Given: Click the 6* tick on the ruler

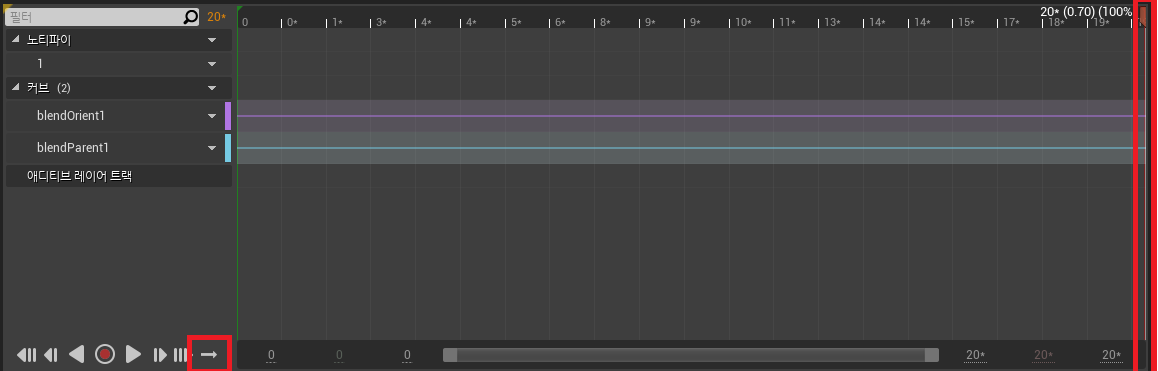Looking at the screenshot, I should (x=561, y=22).
